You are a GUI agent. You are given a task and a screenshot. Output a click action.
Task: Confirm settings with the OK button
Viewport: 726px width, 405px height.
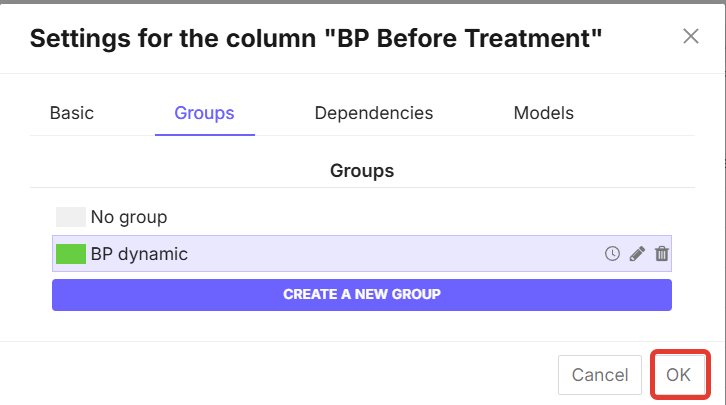(x=679, y=375)
